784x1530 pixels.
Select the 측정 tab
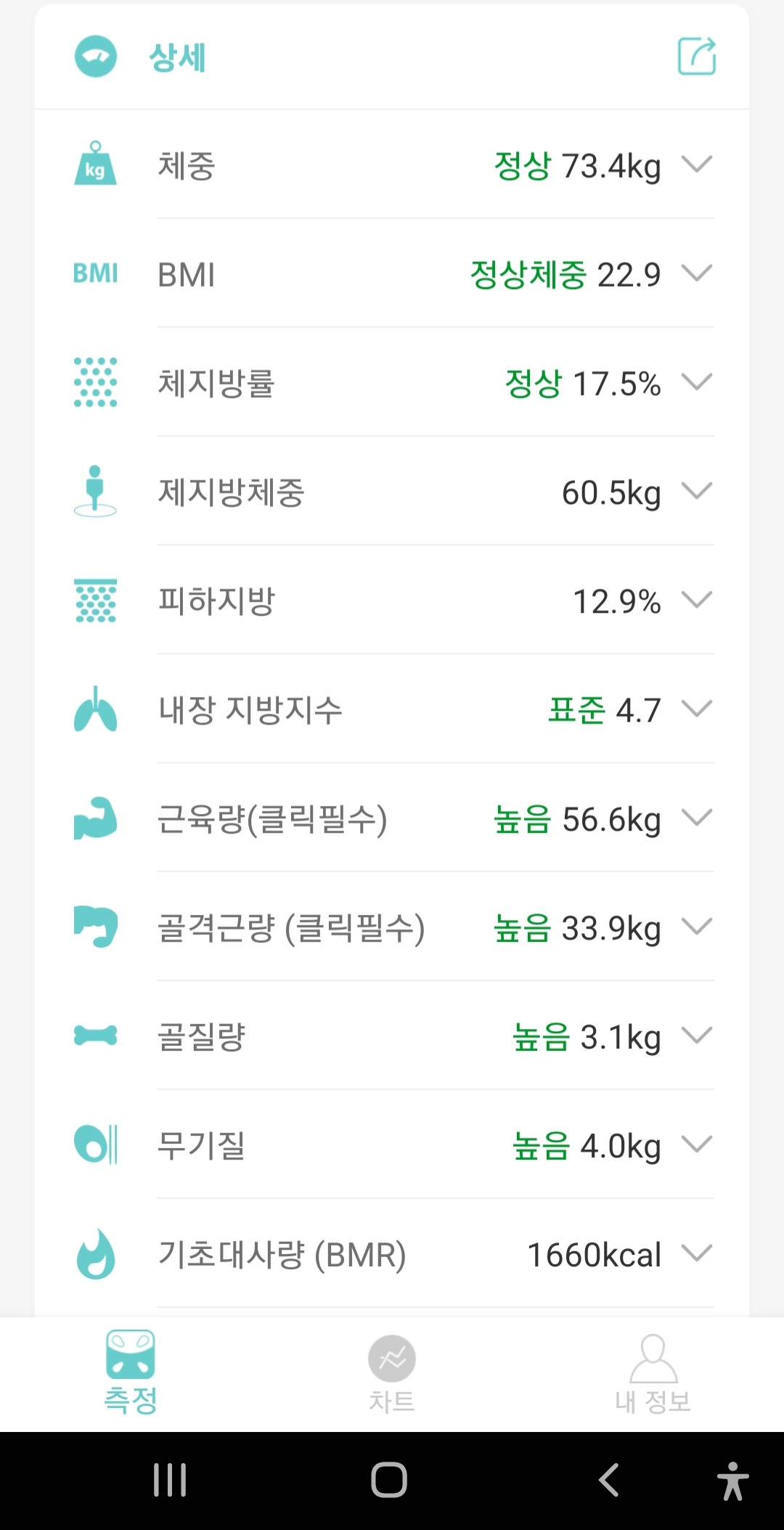131,1372
